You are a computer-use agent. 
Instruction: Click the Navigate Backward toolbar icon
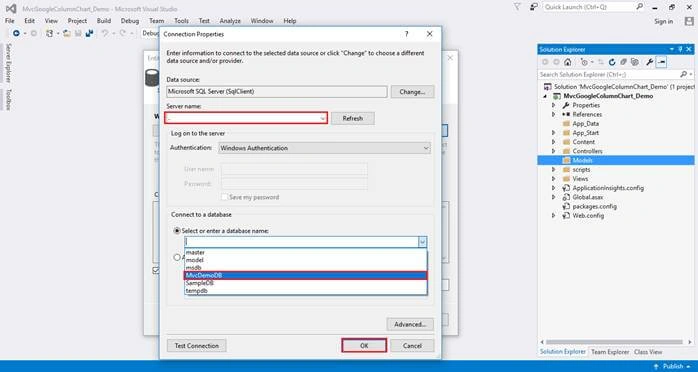(x=16, y=33)
